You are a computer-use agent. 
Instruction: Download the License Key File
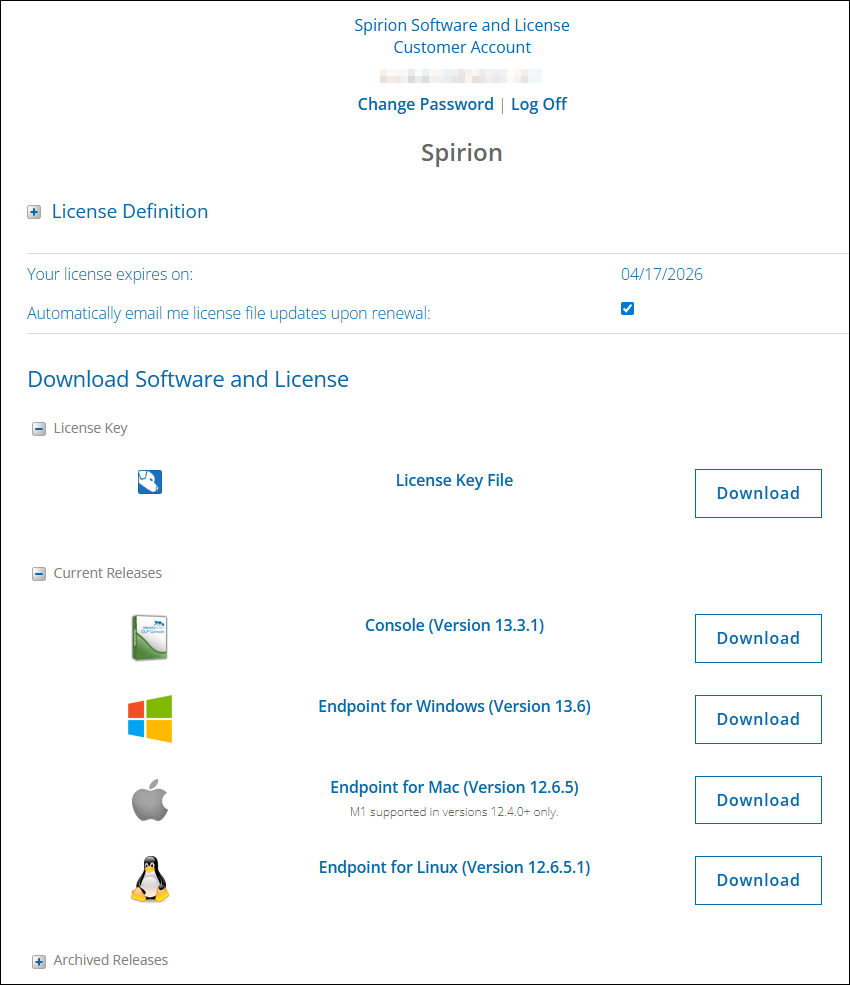[758, 493]
